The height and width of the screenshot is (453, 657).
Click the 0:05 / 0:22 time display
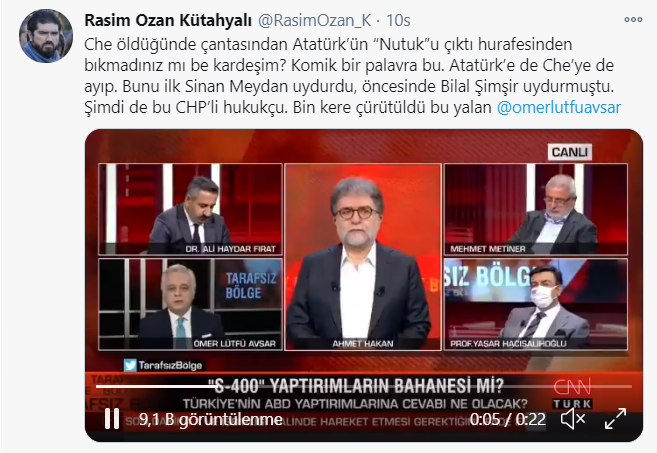pyautogui.click(x=508, y=419)
